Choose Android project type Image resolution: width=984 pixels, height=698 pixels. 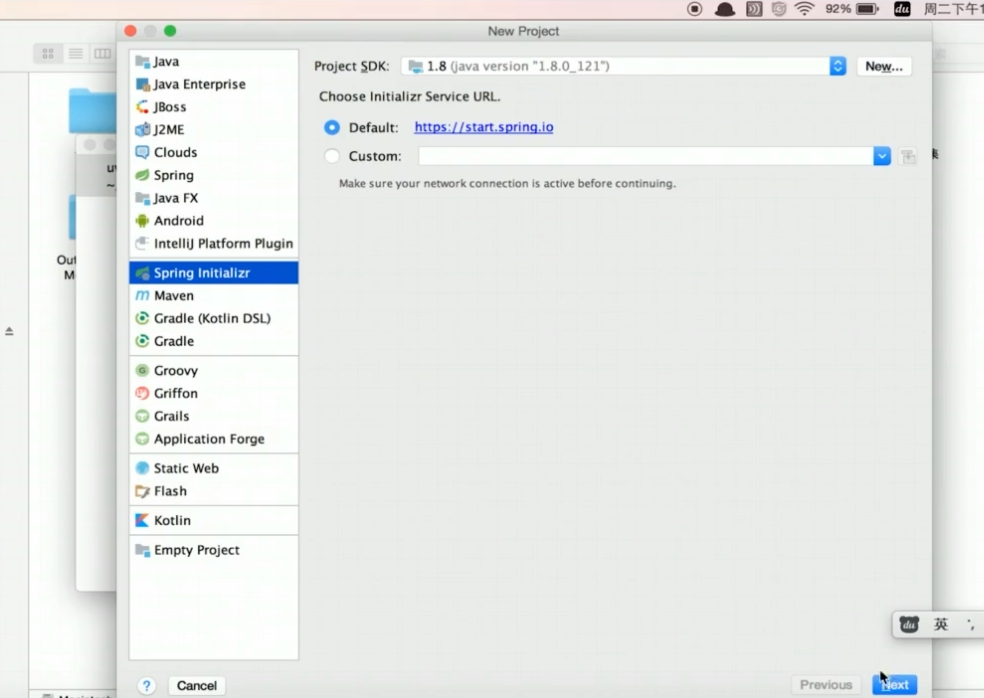pyautogui.click(x=213, y=220)
